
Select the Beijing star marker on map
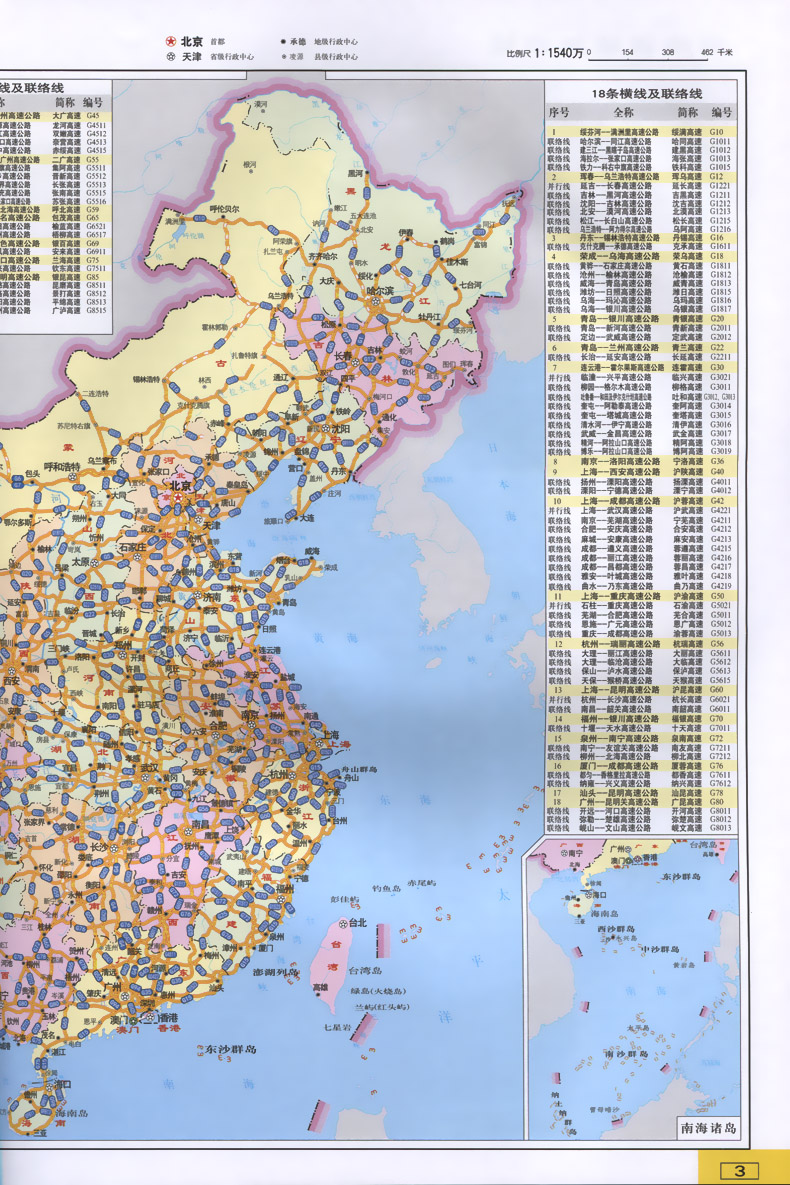click(178, 486)
